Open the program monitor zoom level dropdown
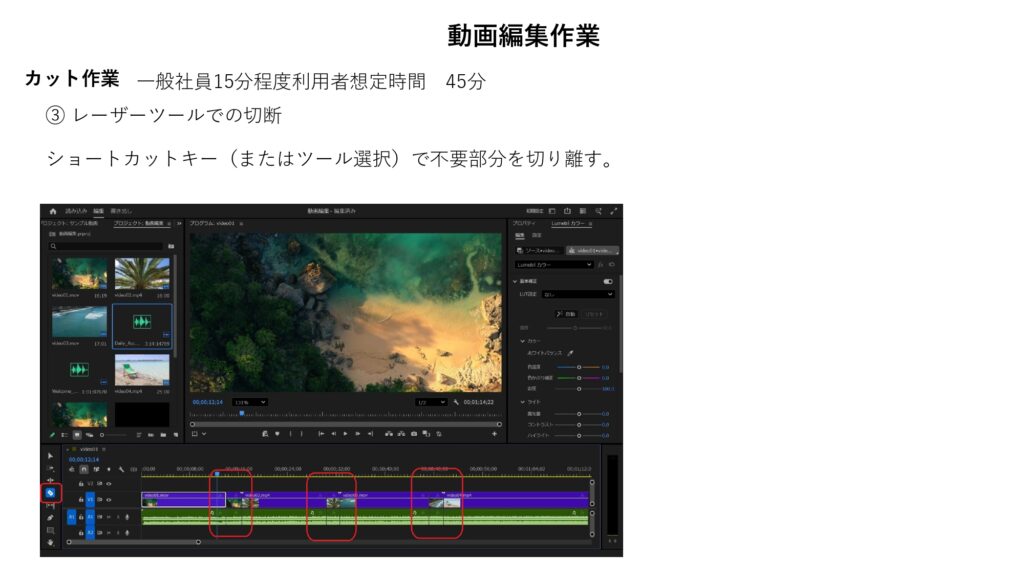 coord(250,402)
